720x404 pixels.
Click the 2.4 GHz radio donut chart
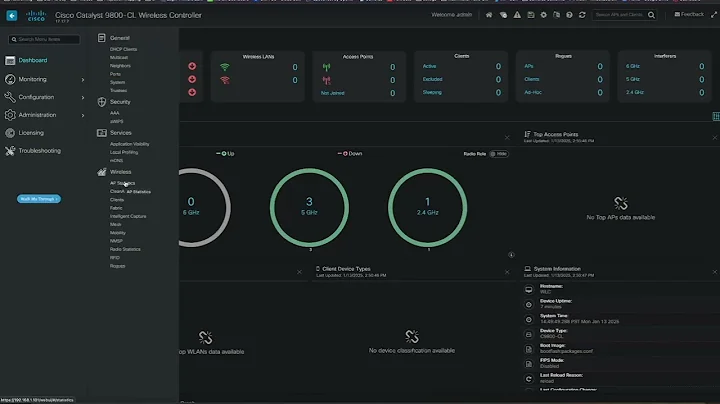[x=428, y=208]
